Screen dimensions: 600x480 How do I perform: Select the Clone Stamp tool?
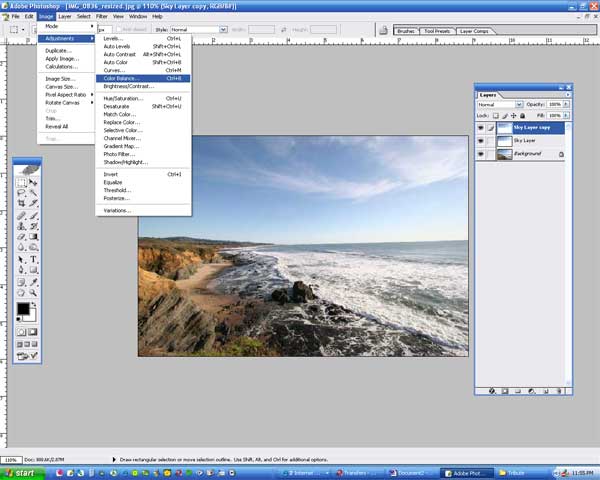coord(21,226)
